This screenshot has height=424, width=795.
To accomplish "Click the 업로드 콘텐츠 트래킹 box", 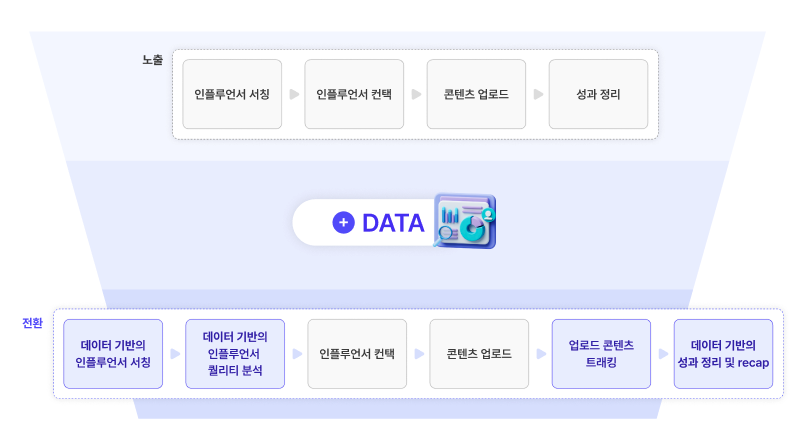I will pos(601,354).
